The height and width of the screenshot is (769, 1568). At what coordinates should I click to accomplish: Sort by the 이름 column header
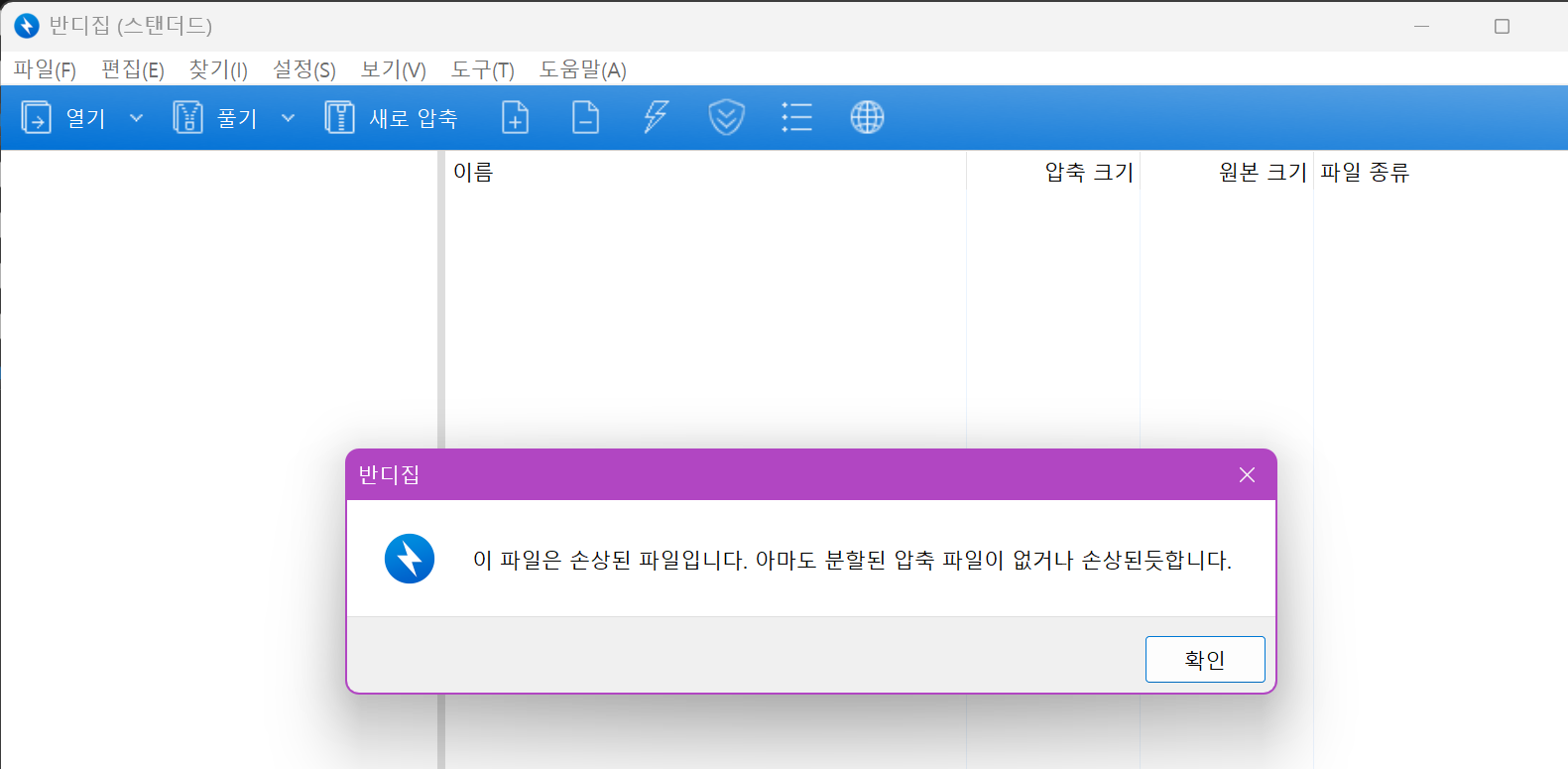705,172
